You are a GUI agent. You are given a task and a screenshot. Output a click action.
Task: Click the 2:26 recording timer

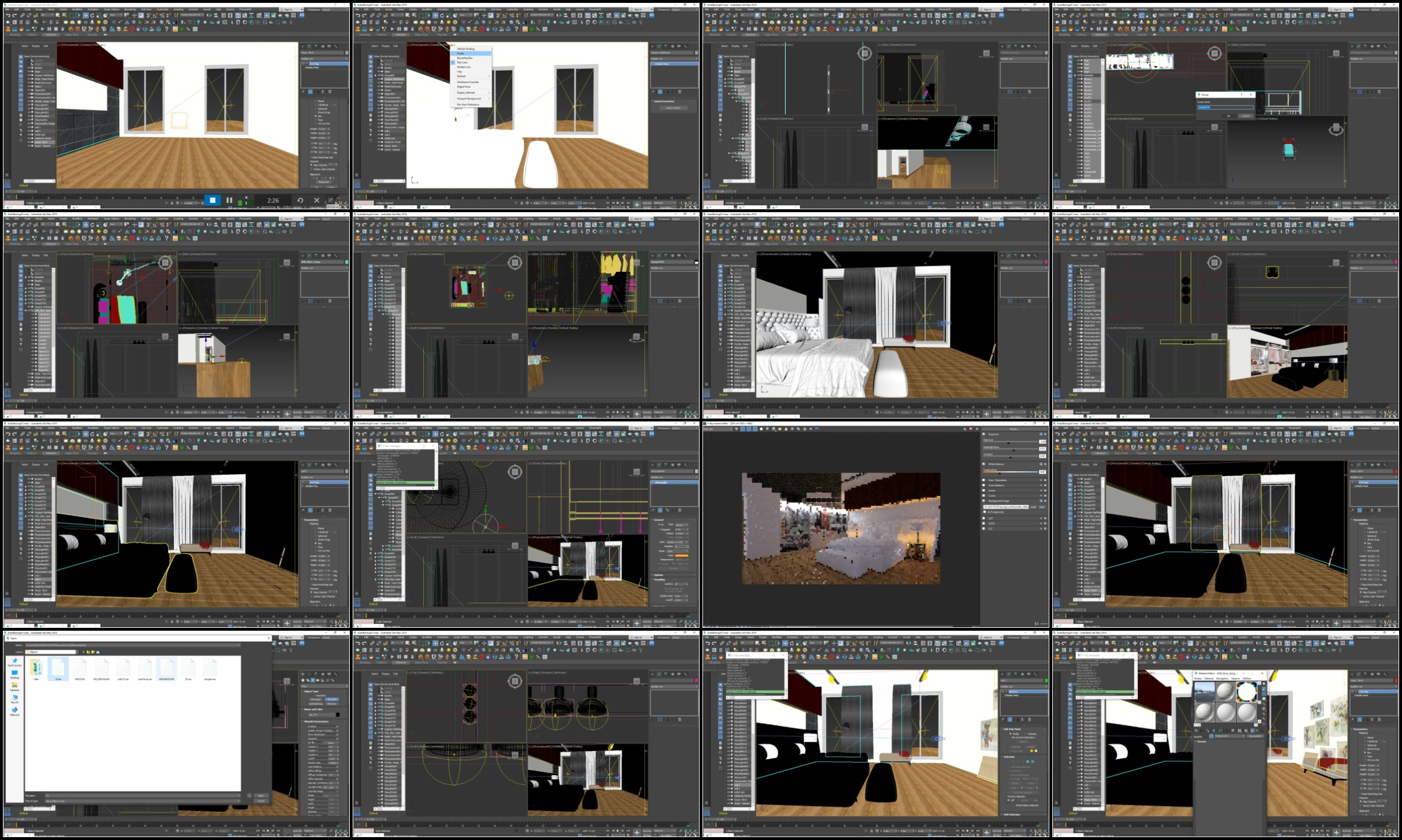click(273, 201)
